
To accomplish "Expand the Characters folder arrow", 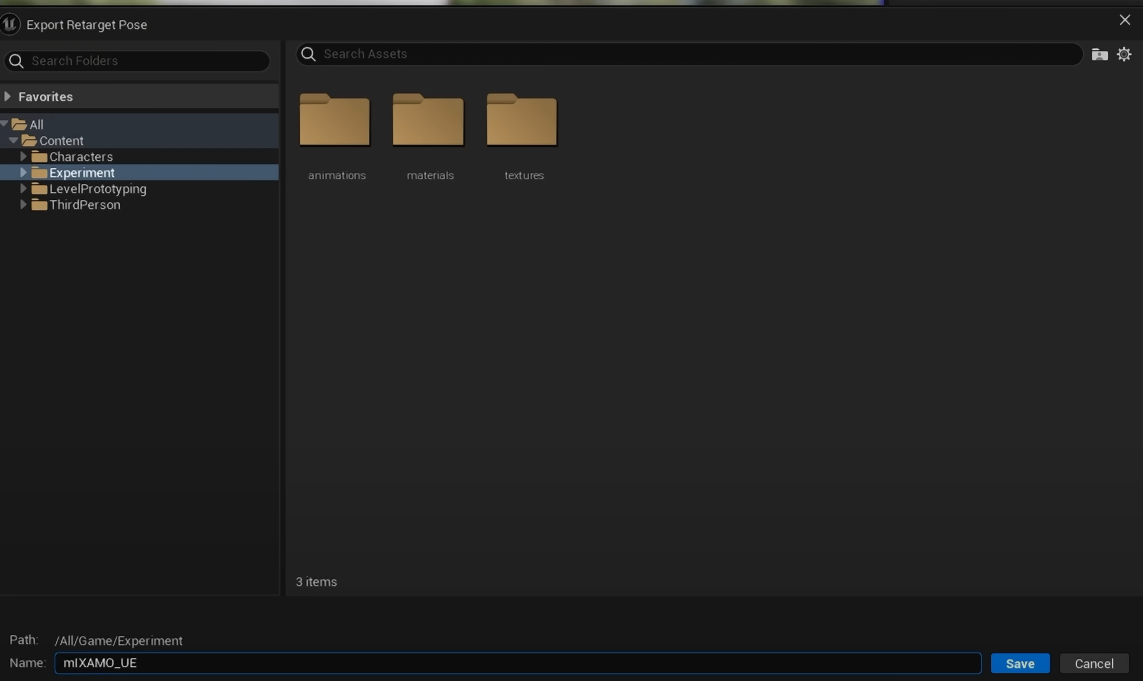I will (23, 156).
